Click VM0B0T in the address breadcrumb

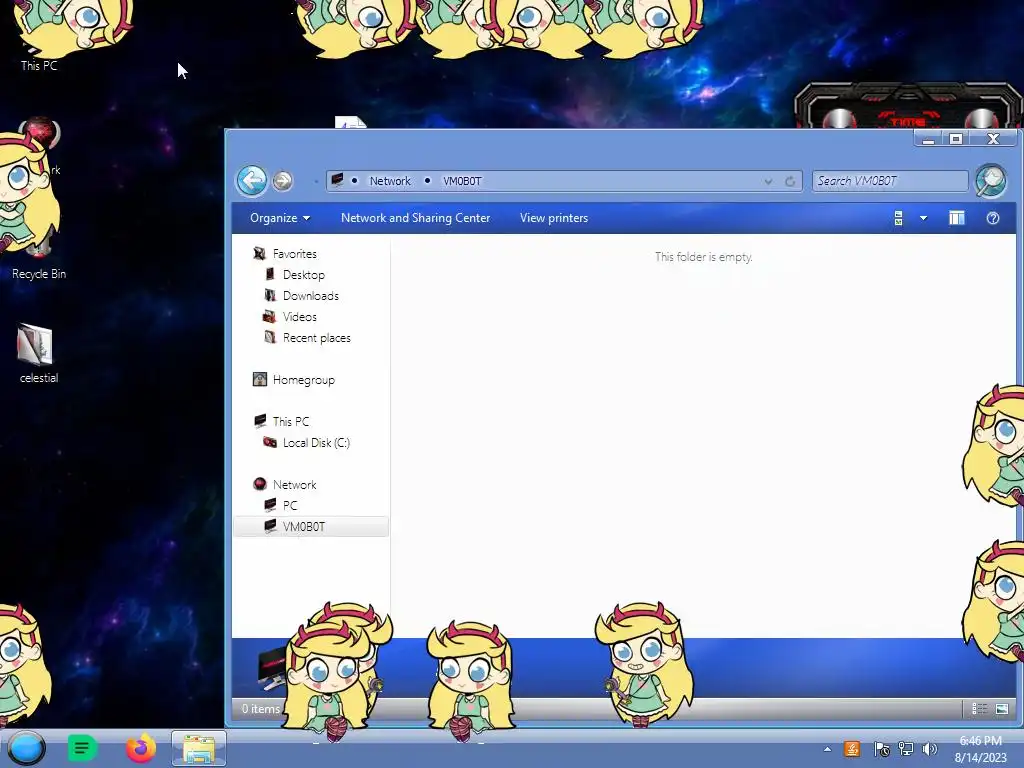(462, 181)
